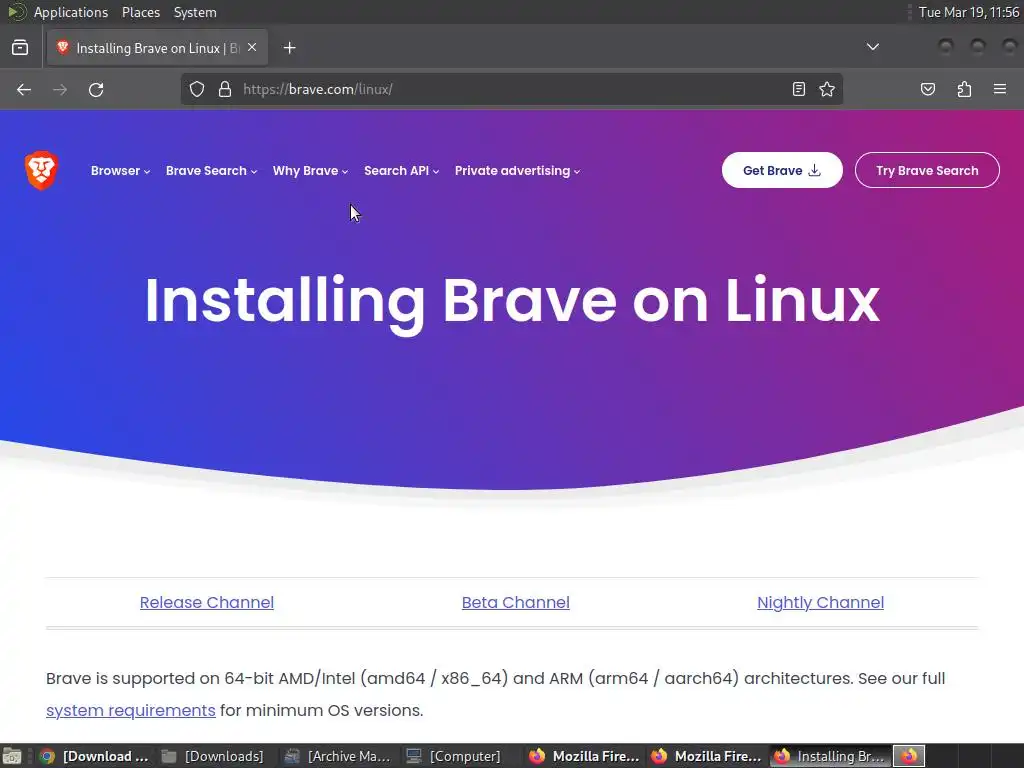Open the System menu

[195, 12]
